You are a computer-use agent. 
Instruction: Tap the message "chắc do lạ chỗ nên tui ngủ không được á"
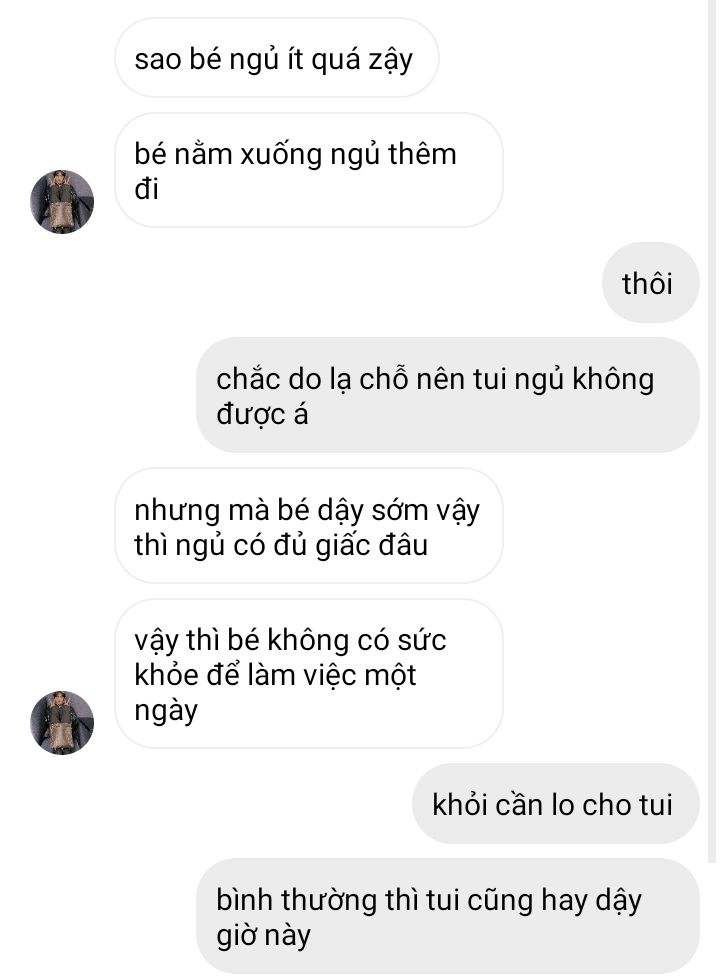[448, 396]
